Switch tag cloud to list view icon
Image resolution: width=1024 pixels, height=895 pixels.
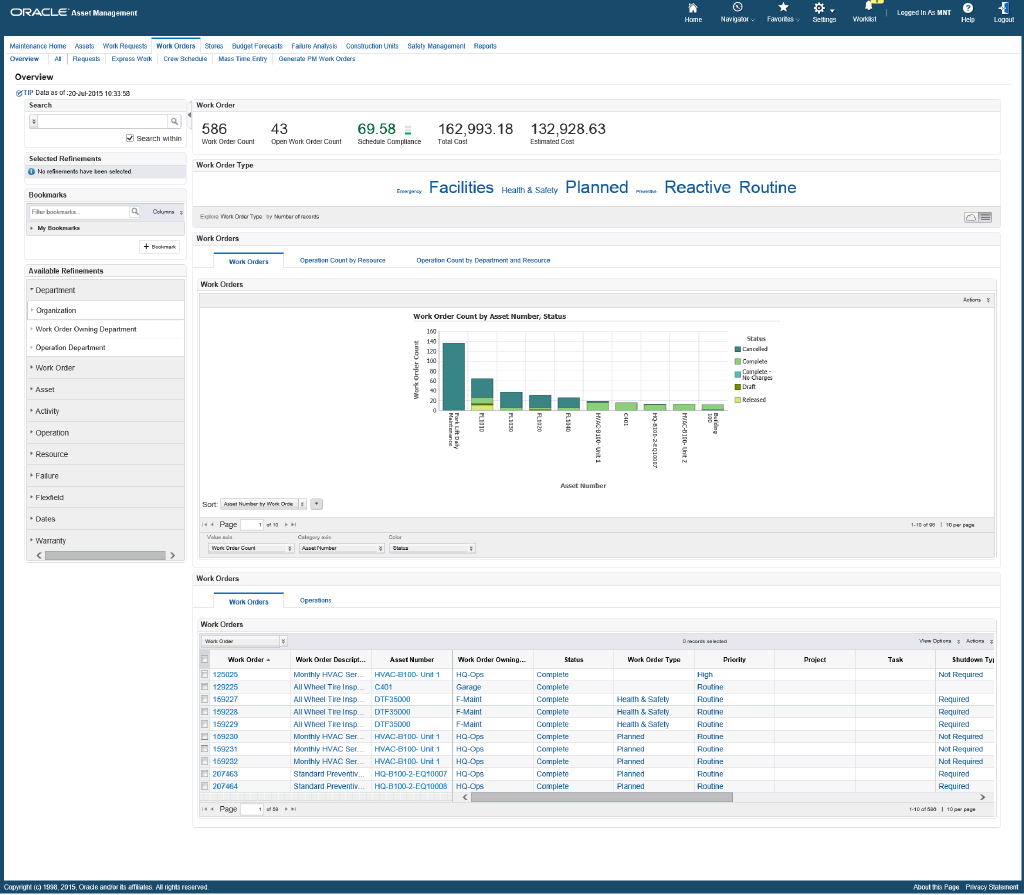985,216
